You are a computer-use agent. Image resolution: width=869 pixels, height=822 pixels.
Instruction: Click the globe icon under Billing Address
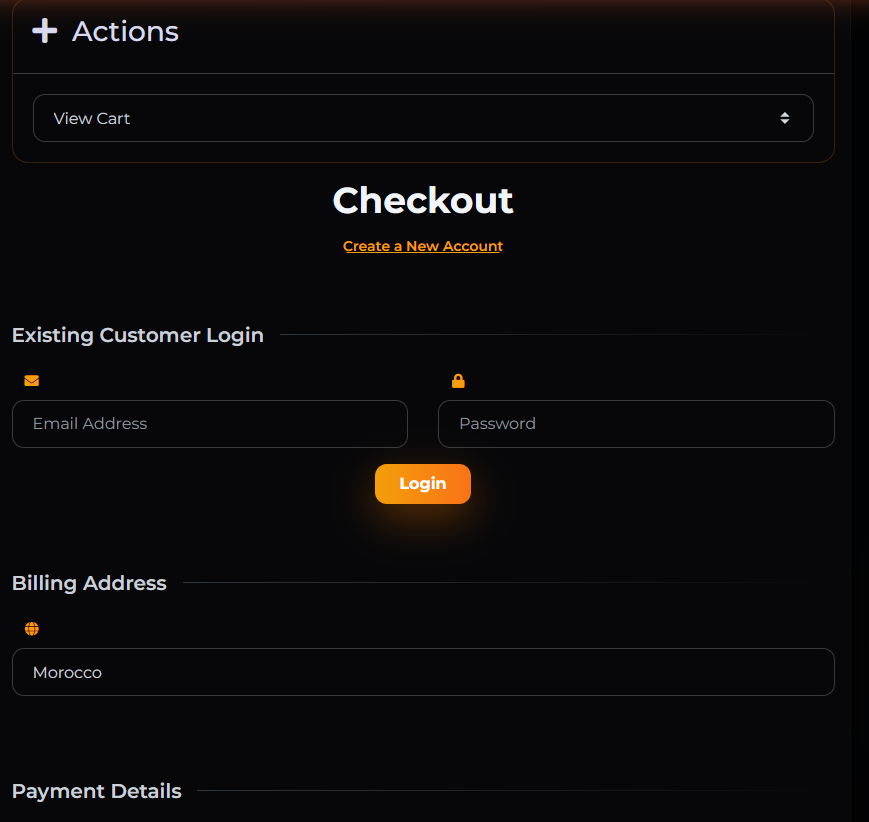click(32, 629)
